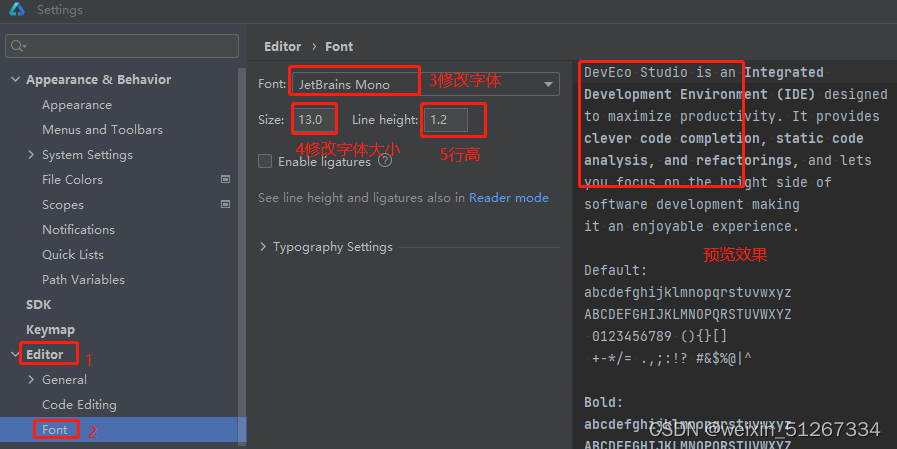Collapse the Appearance & Behavior section
This screenshot has width=897, height=449.
pyautogui.click(x=15, y=80)
